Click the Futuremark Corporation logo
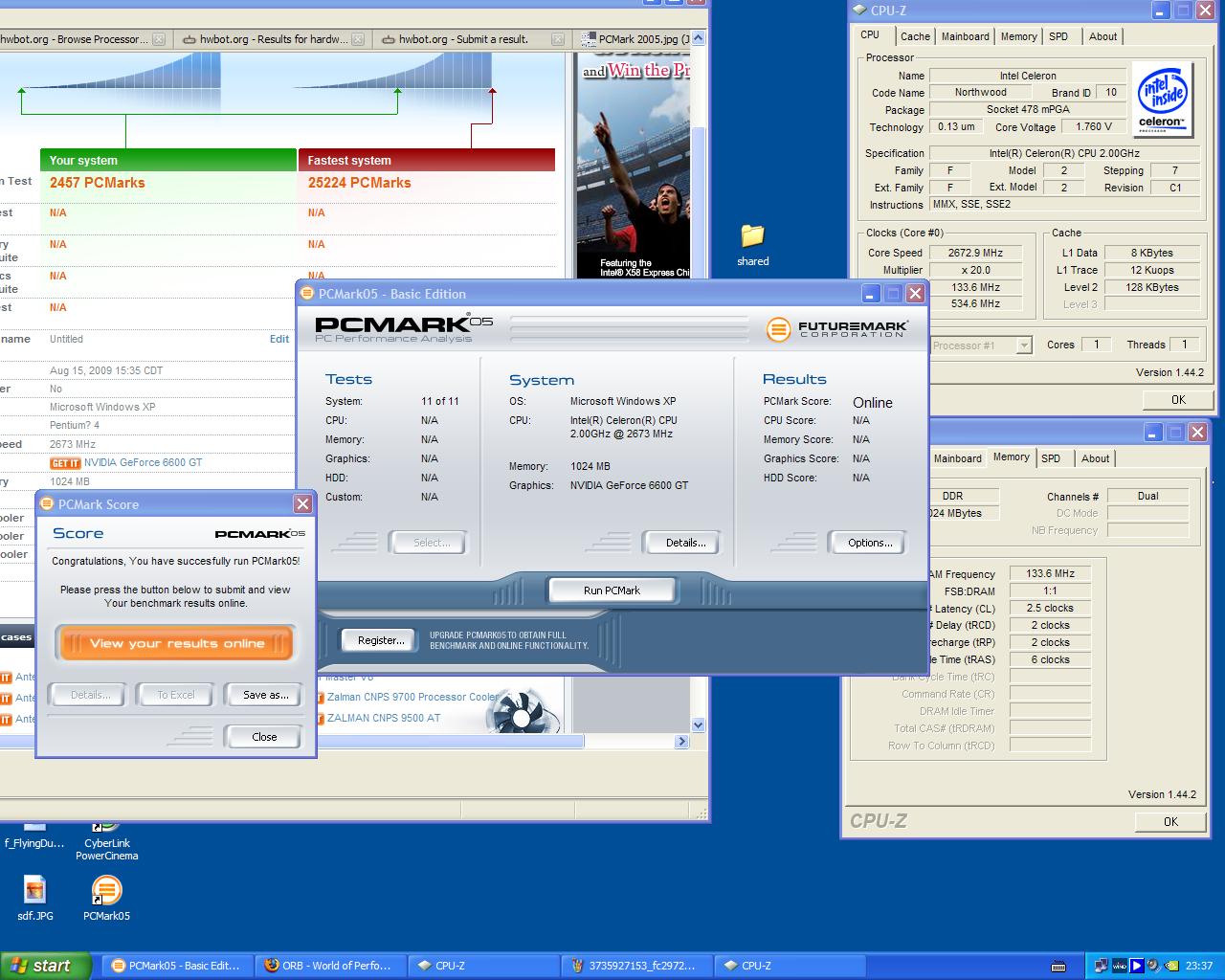The image size is (1225, 980). click(836, 329)
